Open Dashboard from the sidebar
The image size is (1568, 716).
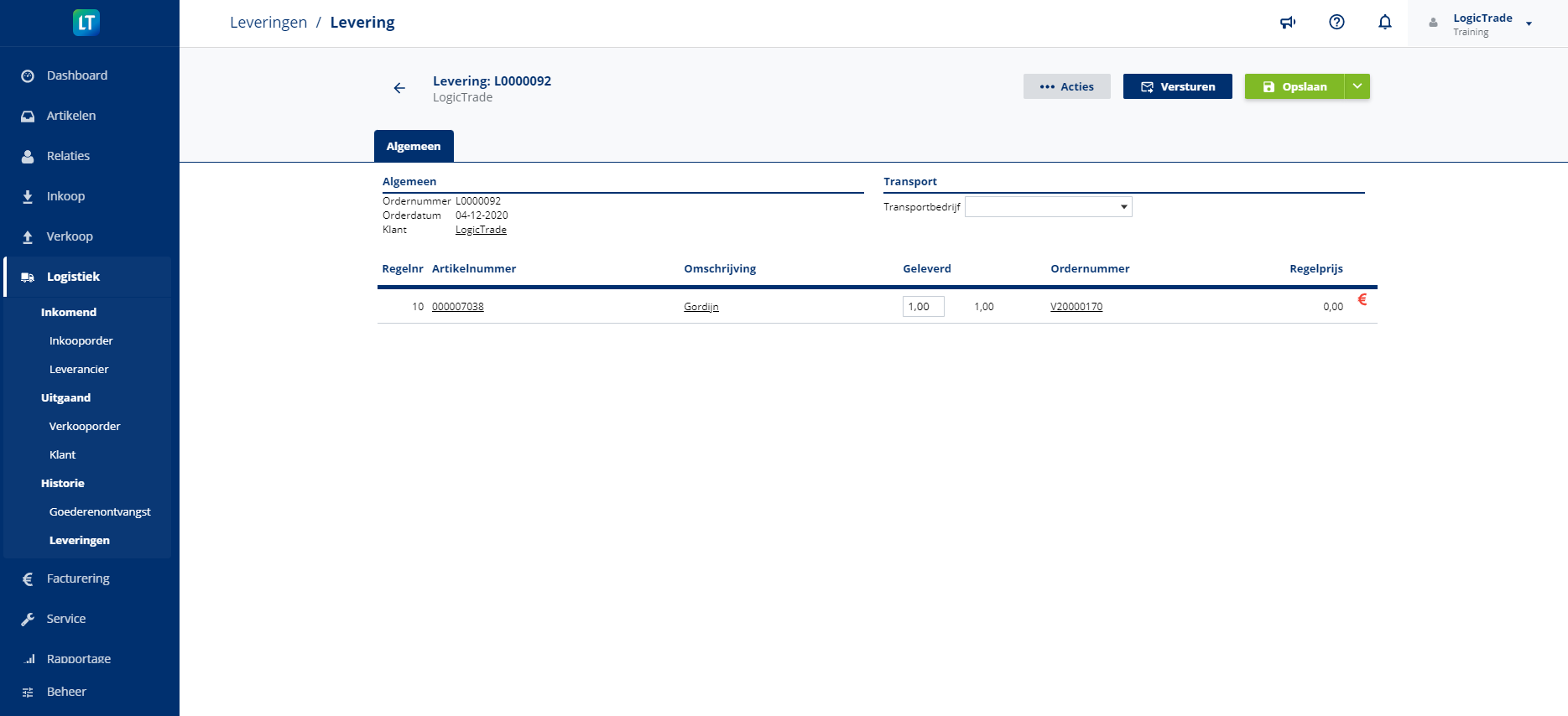[x=77, y=75]
